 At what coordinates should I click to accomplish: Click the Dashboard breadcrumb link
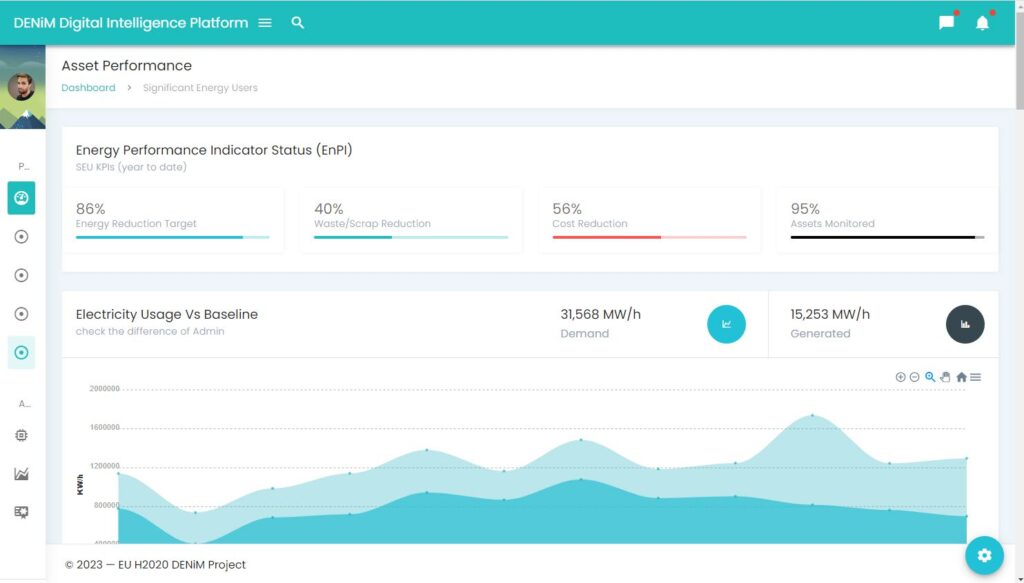click(88, 88)
